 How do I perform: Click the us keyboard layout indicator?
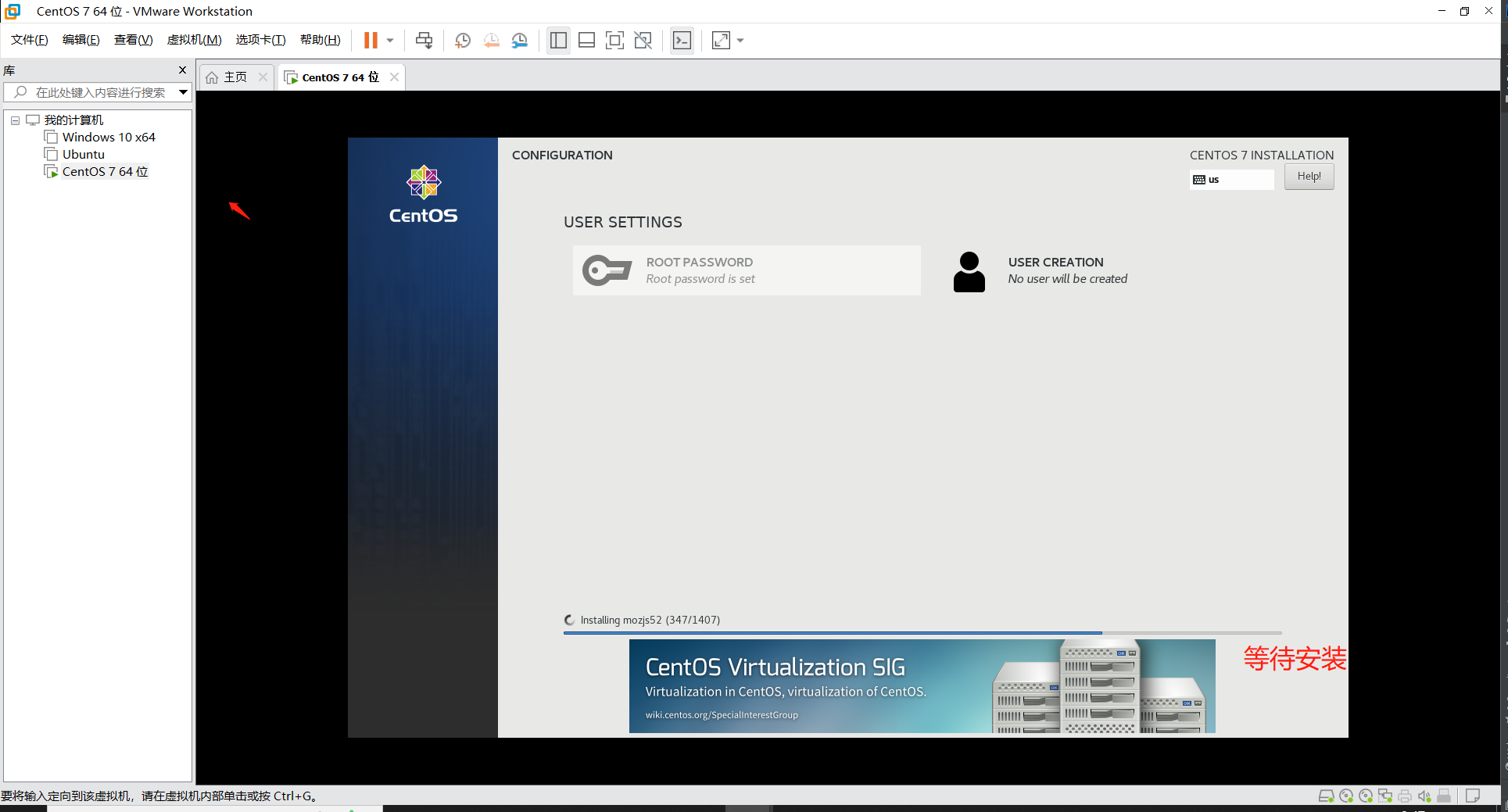(x=1232, y=180)
